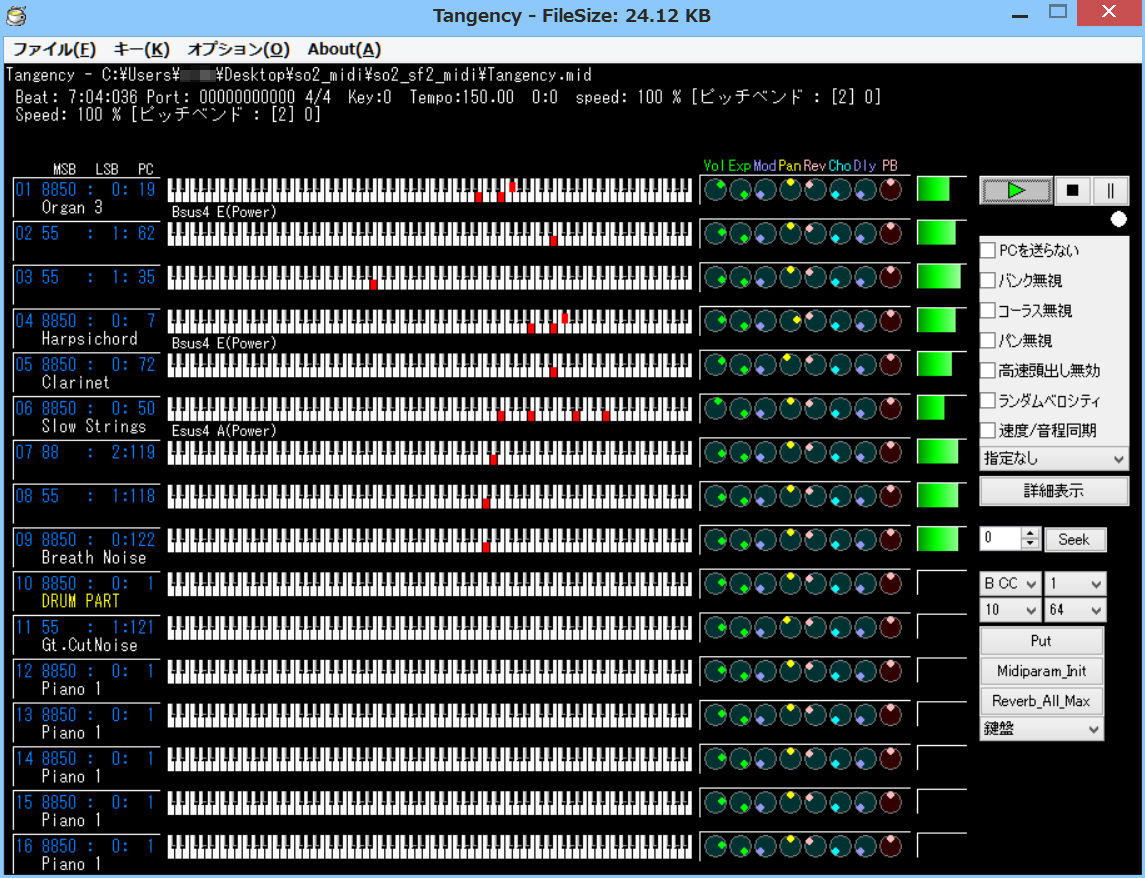Enable the PCを送らない checkbox
1145x878 pixels.
pos(988,250)
